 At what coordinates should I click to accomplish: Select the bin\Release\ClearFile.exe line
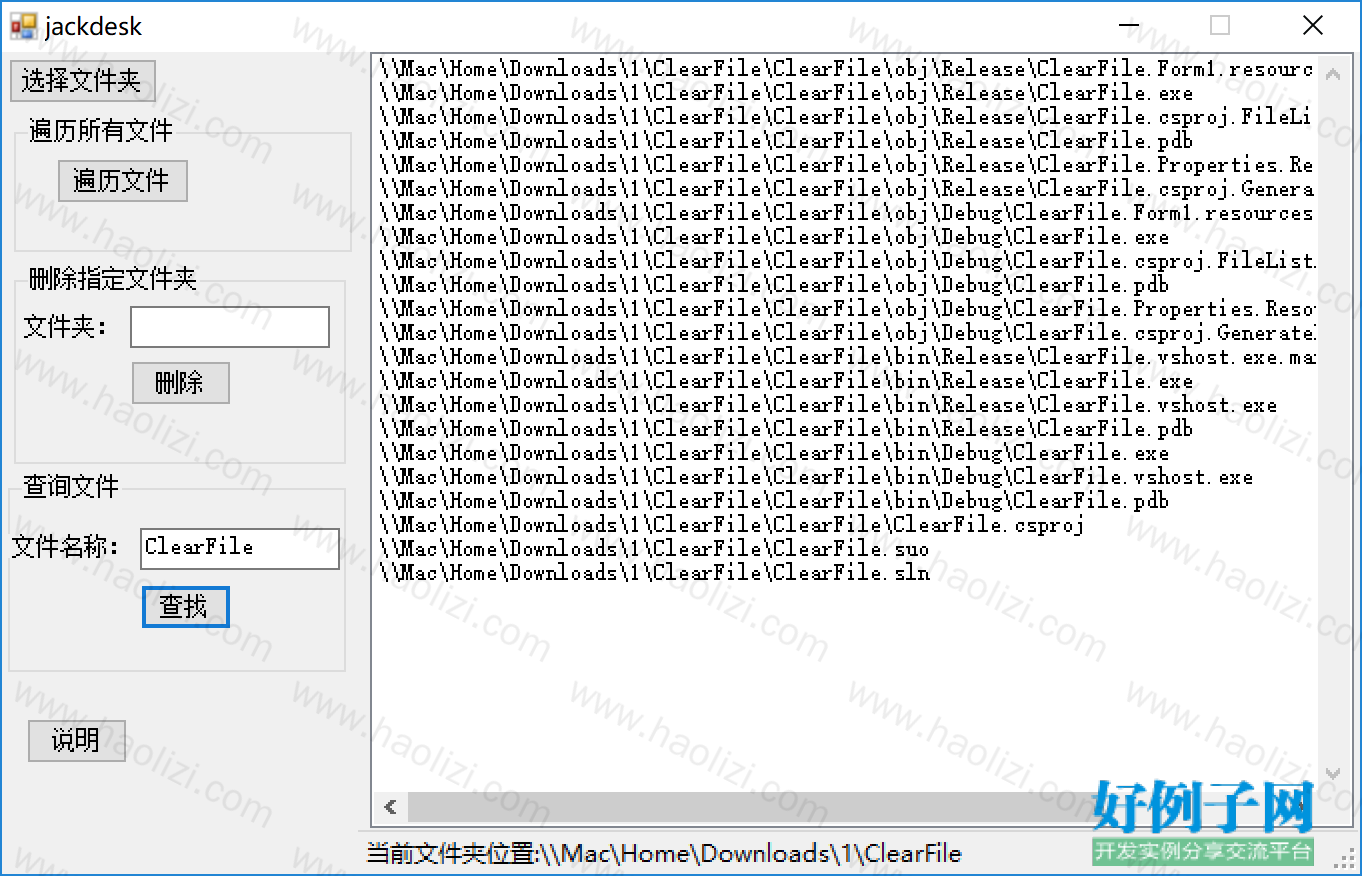pos(785,381)
